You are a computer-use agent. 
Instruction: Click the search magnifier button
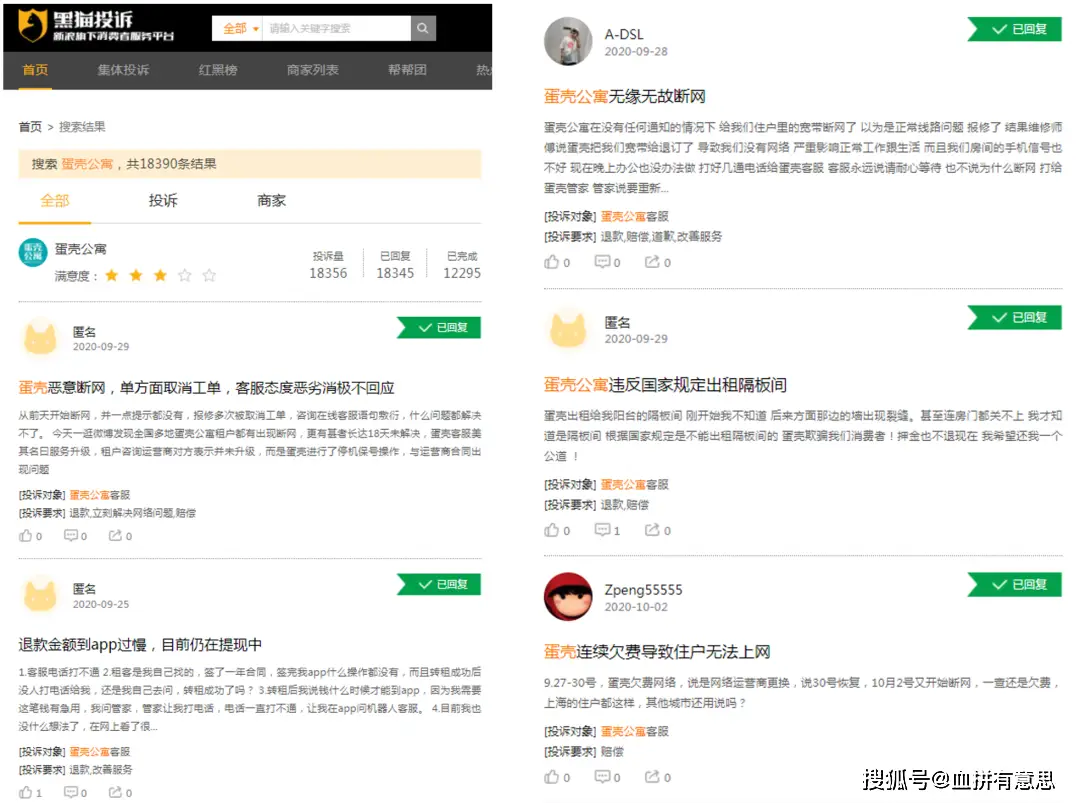[x=423, y=28]
